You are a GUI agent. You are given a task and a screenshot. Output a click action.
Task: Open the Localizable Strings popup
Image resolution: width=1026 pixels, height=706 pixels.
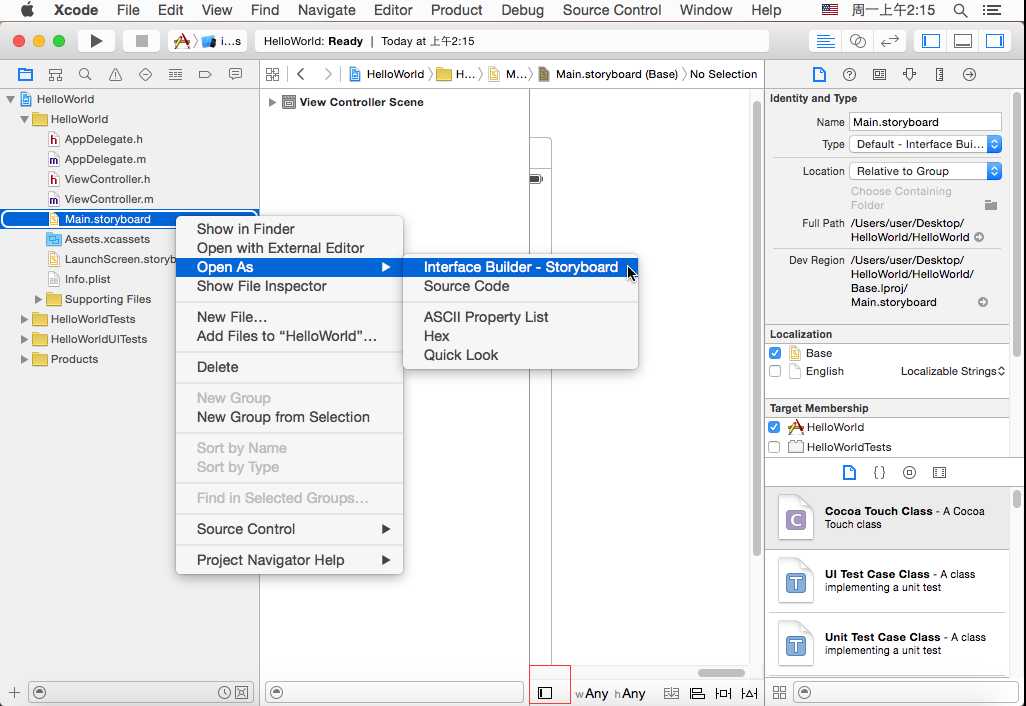952,371
